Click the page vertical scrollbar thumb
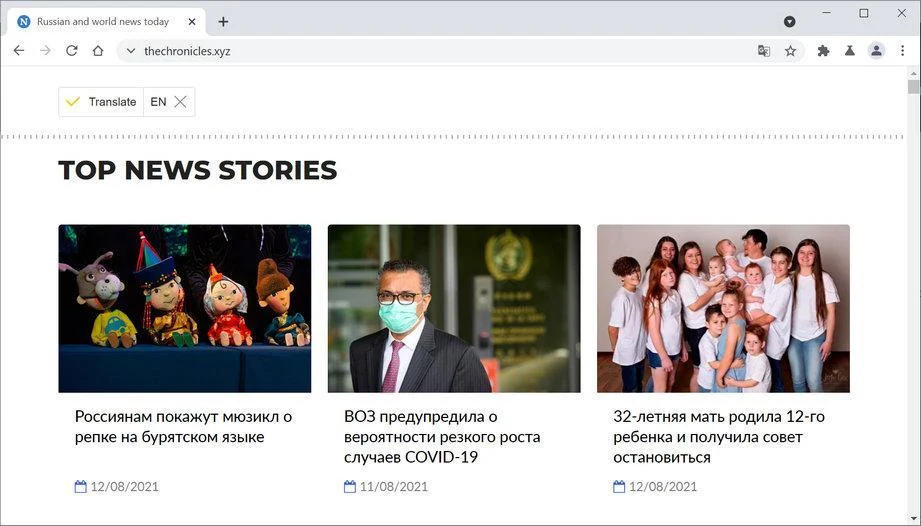This screenshot has width=921, height=526. pyautogui.click(x=914, y=87)
